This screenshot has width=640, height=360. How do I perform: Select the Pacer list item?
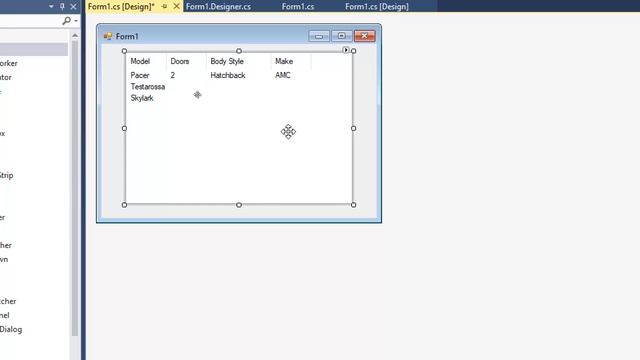point(140,75)
